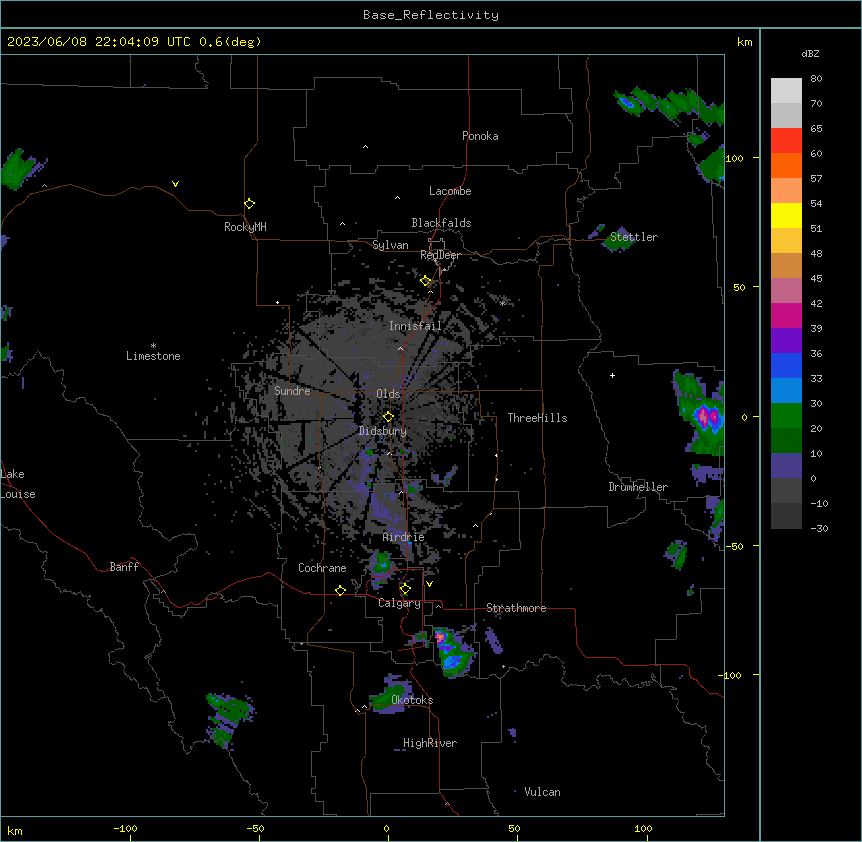Viewport: 862px width, 842px height.
Task: Click the strong storm cell southeast of Calgary
Action: tap(452, 653)
